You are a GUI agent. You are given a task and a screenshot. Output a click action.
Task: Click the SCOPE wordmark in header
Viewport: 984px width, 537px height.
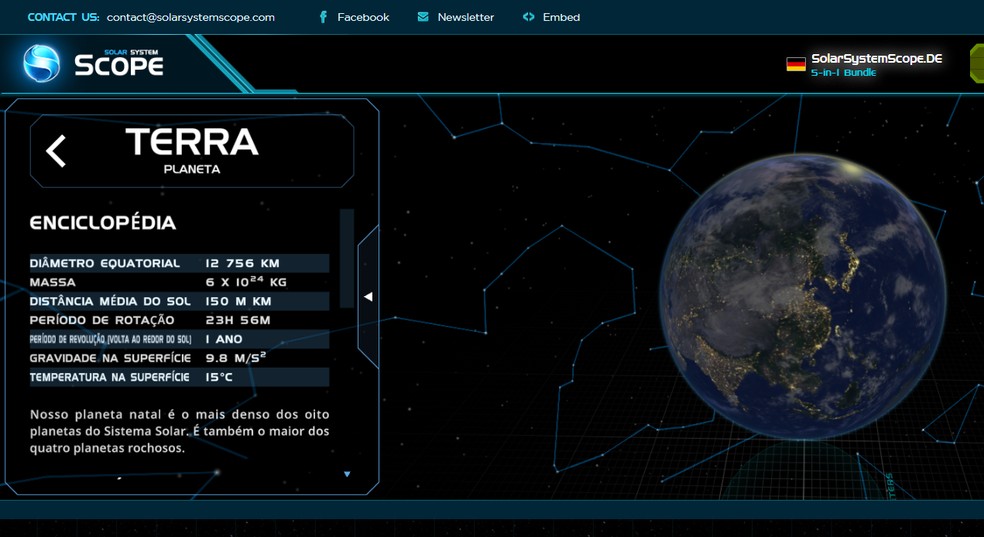(119, 65)
